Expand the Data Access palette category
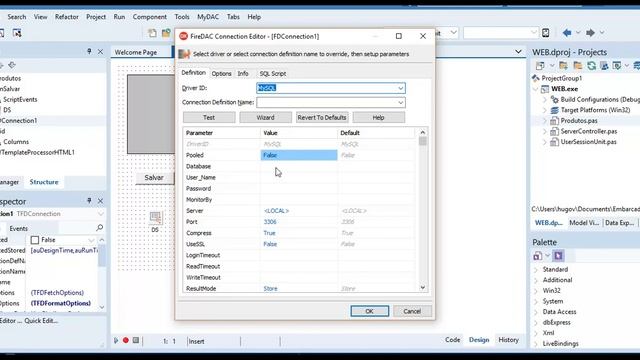The width and height of the screenshot is (640, 360). tap(536, 312)
